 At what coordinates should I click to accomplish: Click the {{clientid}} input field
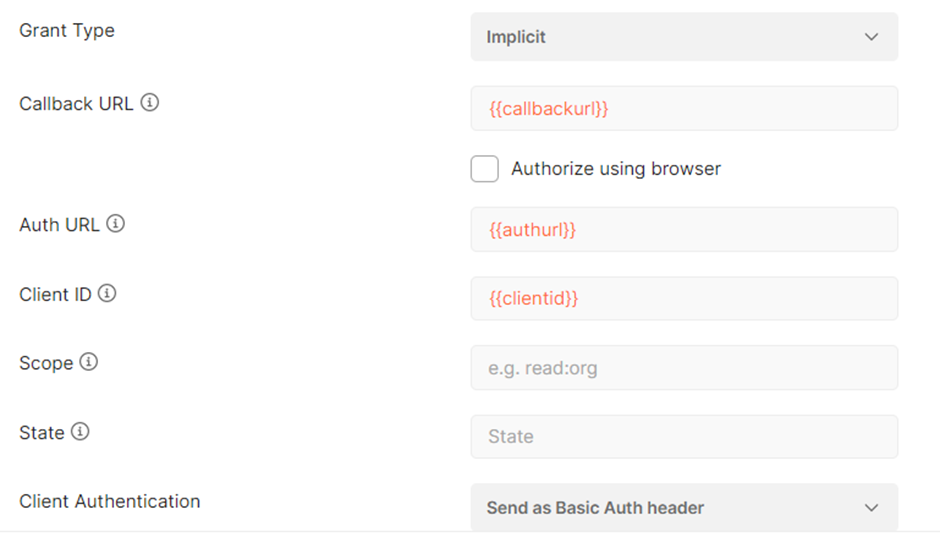684,298
